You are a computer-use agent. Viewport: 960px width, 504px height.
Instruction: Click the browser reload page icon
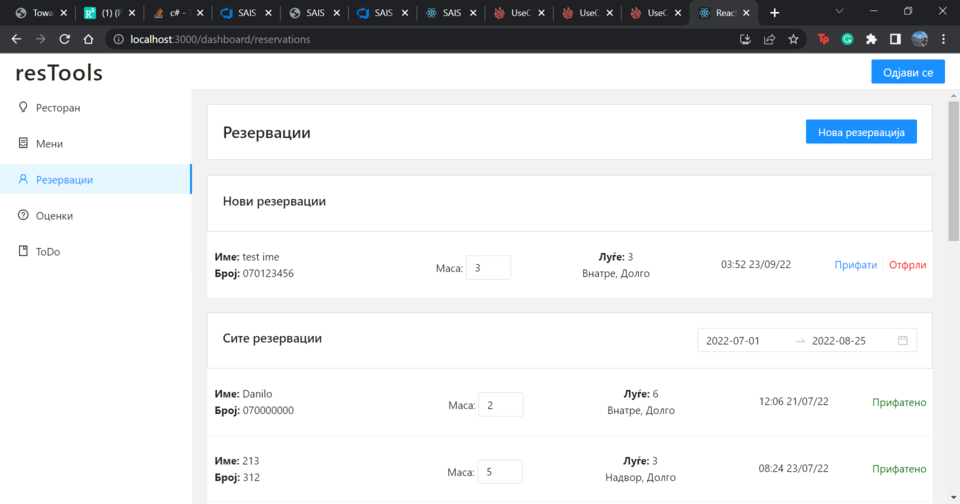pos(65,39)
